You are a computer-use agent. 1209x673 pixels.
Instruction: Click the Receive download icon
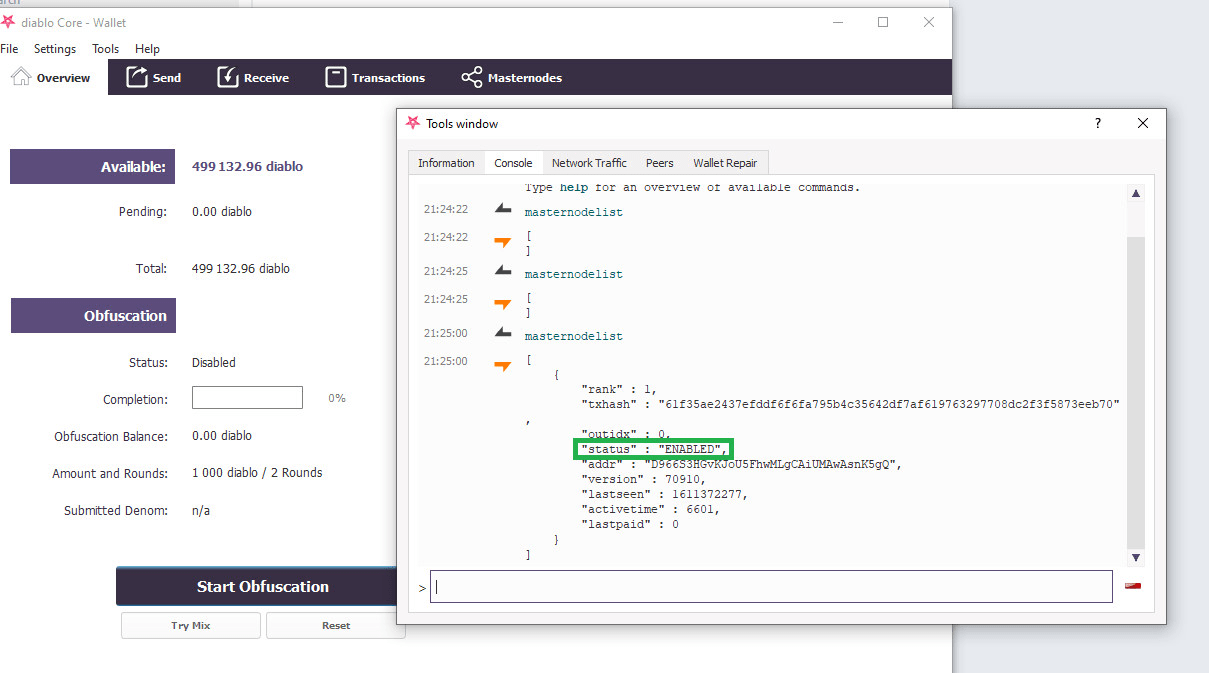(228, 77)
